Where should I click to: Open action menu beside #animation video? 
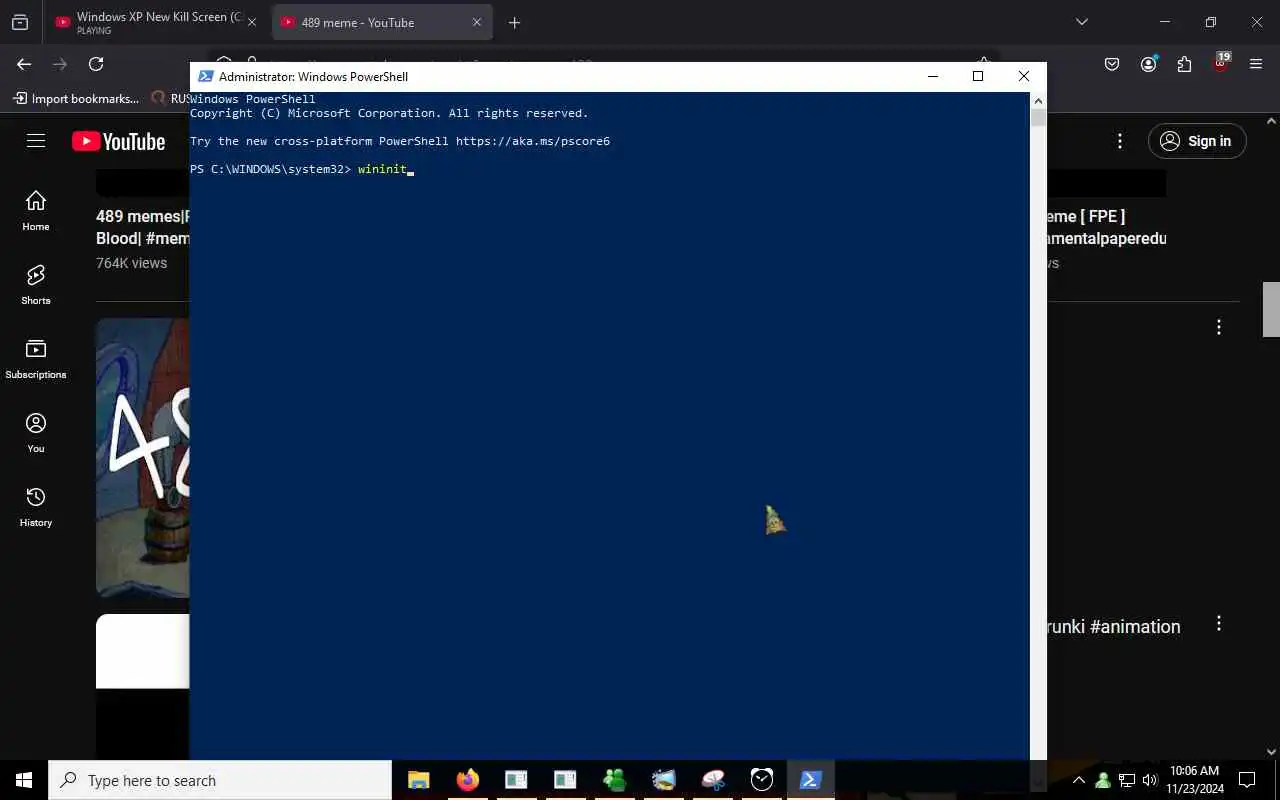[1218, 623]
